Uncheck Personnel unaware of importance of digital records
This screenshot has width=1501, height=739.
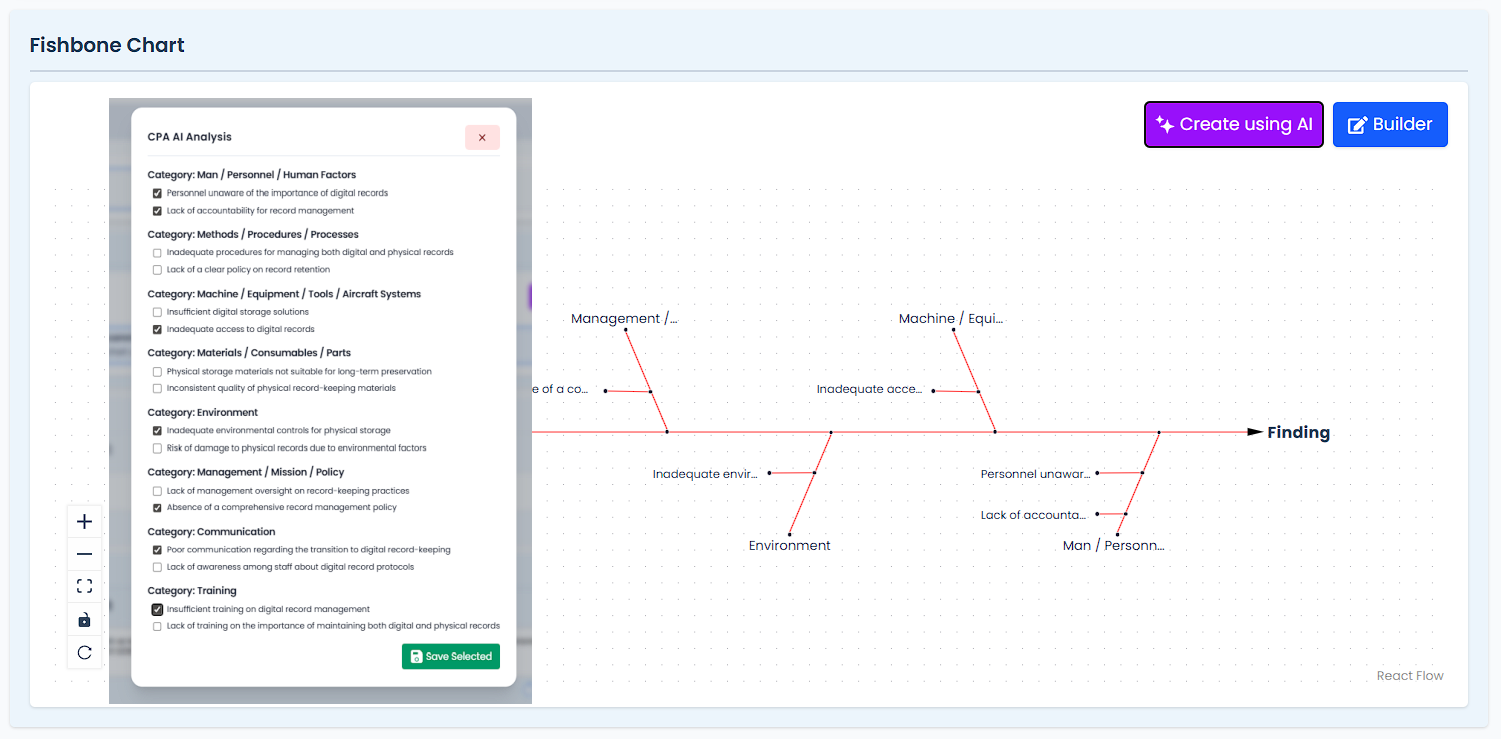157,193
